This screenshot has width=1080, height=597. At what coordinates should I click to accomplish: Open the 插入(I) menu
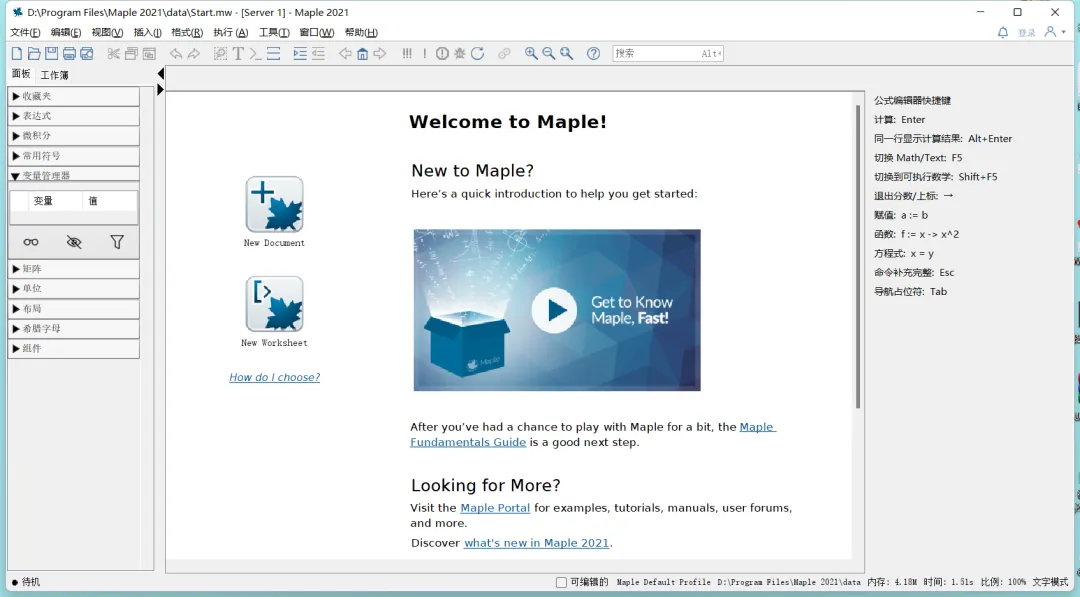147,32
